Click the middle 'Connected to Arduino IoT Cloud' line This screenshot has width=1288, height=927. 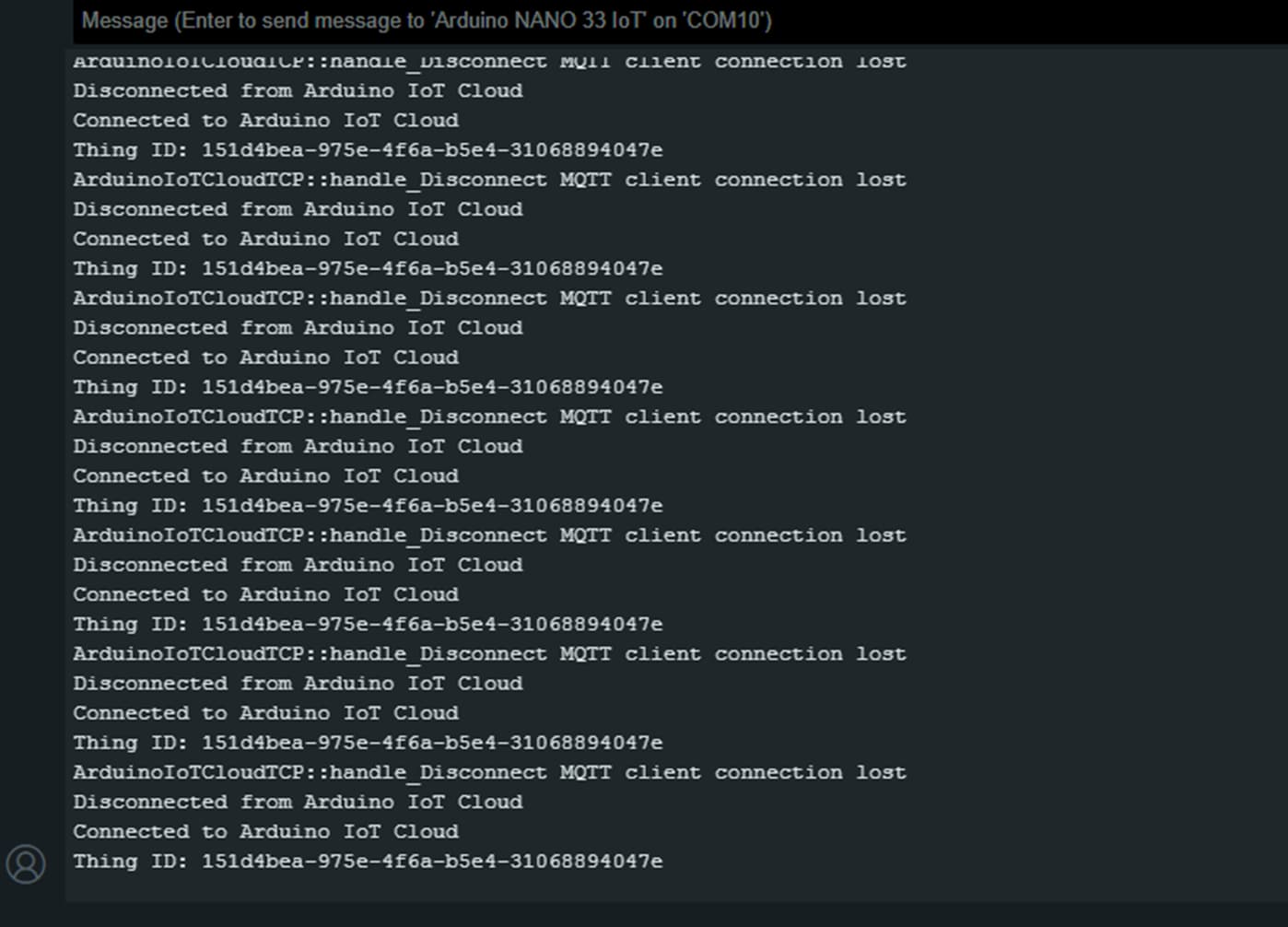(265, 475)
